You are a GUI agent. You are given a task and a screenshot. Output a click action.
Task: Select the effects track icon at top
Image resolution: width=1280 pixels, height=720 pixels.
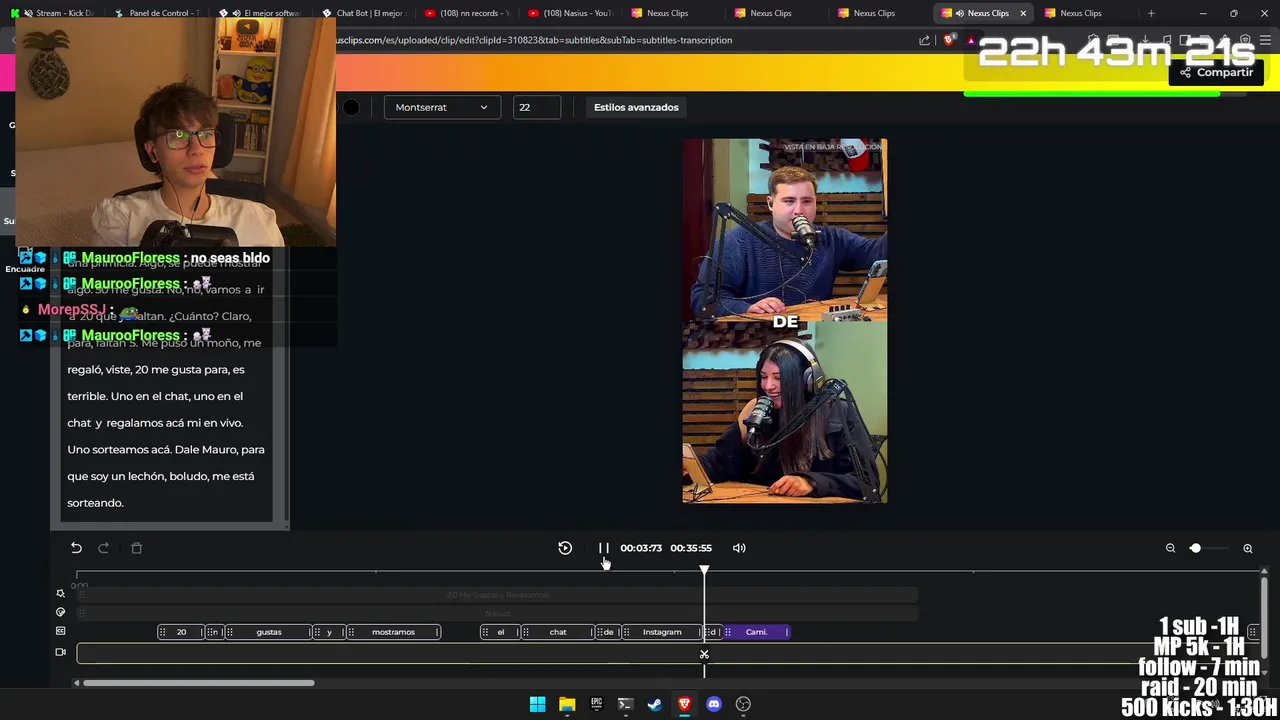tap(61, 593)
